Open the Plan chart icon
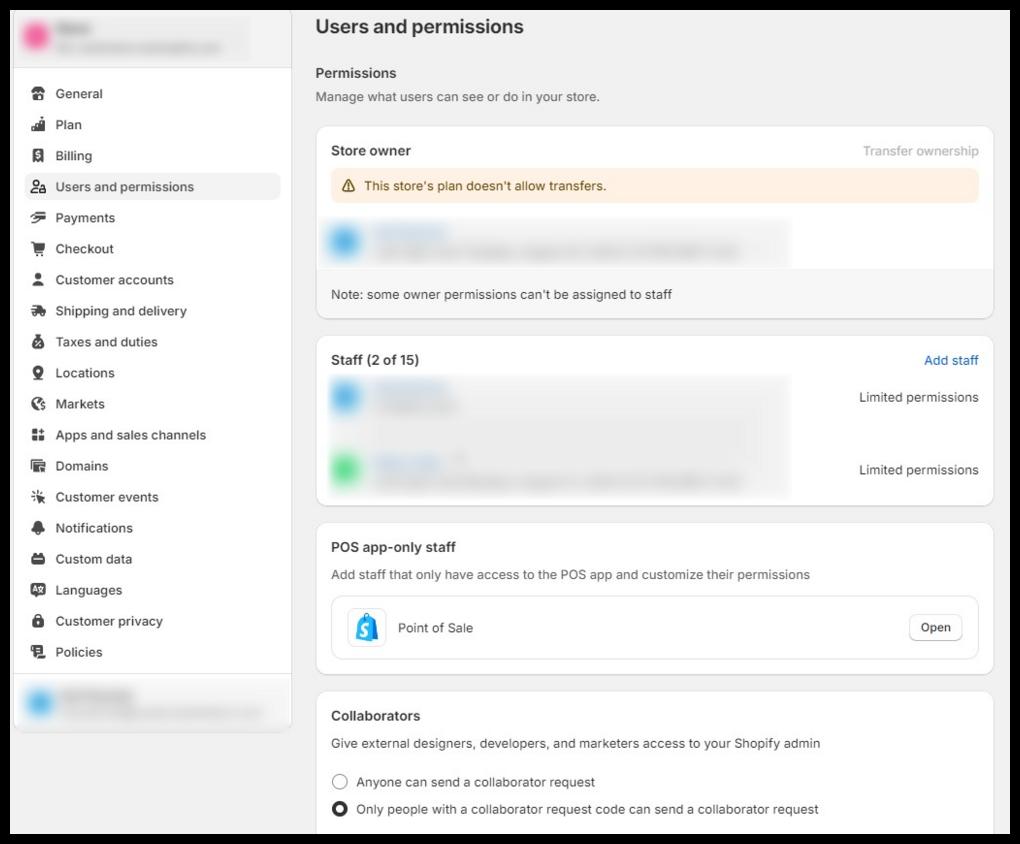The width and height of the screenshot is (1020, 844). click(x=38, y=124)
